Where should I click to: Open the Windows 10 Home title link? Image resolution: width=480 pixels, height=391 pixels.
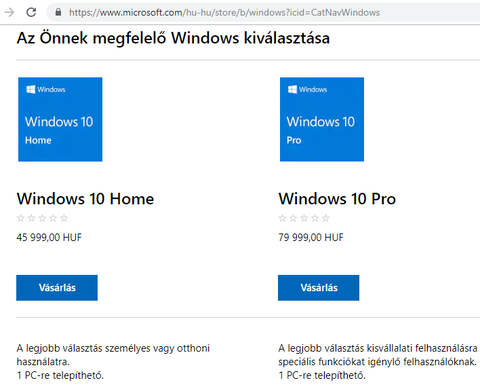point(85,199)
